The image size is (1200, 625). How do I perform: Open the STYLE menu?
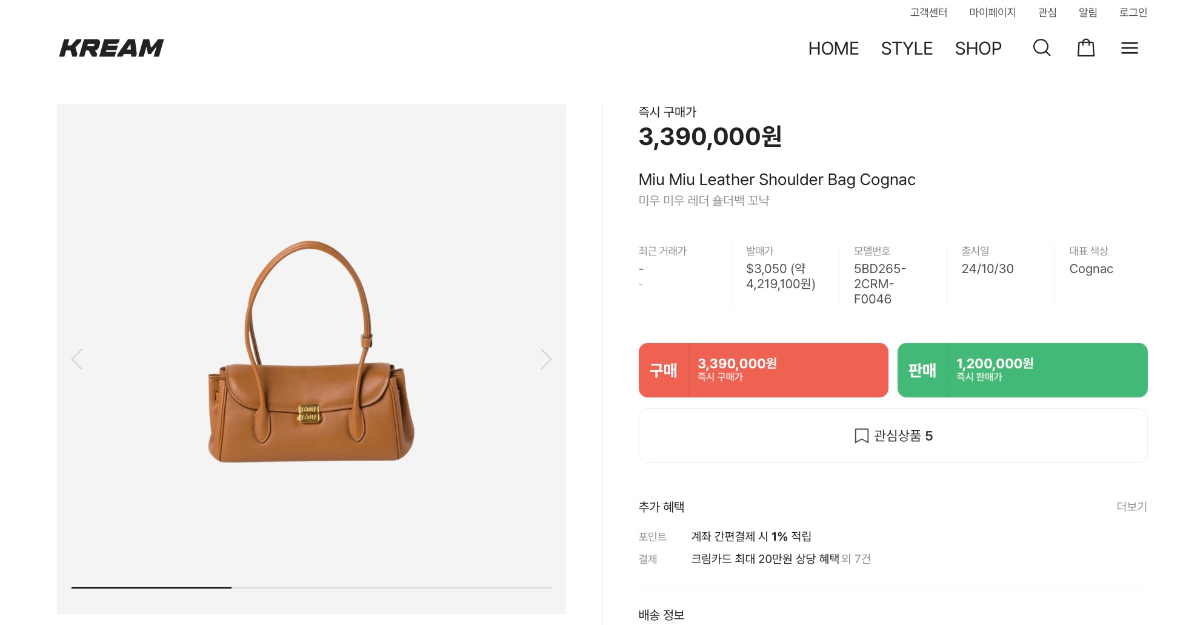click(x=906, y=48)
